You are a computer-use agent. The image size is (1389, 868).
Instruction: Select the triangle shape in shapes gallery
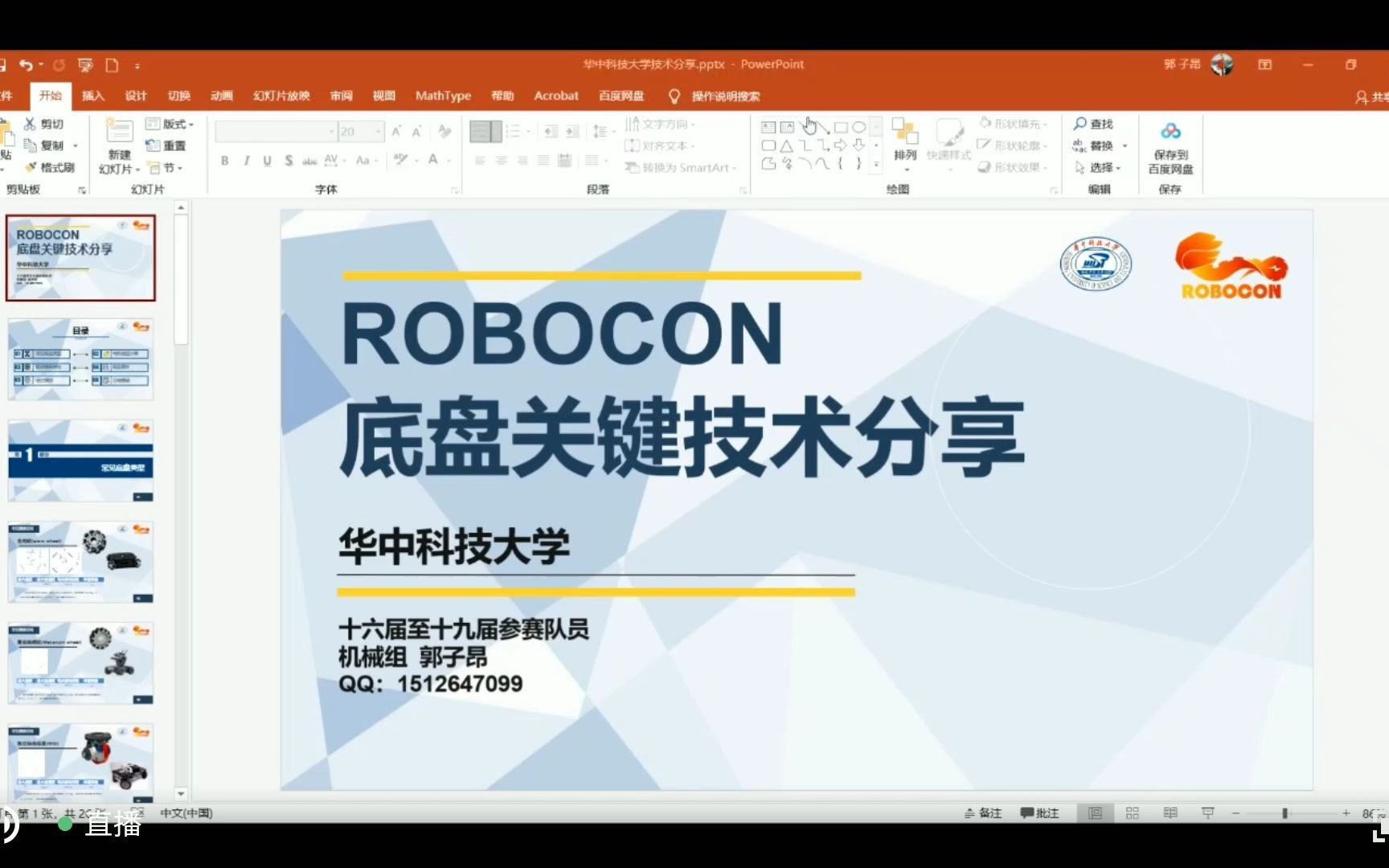(787, 145)
